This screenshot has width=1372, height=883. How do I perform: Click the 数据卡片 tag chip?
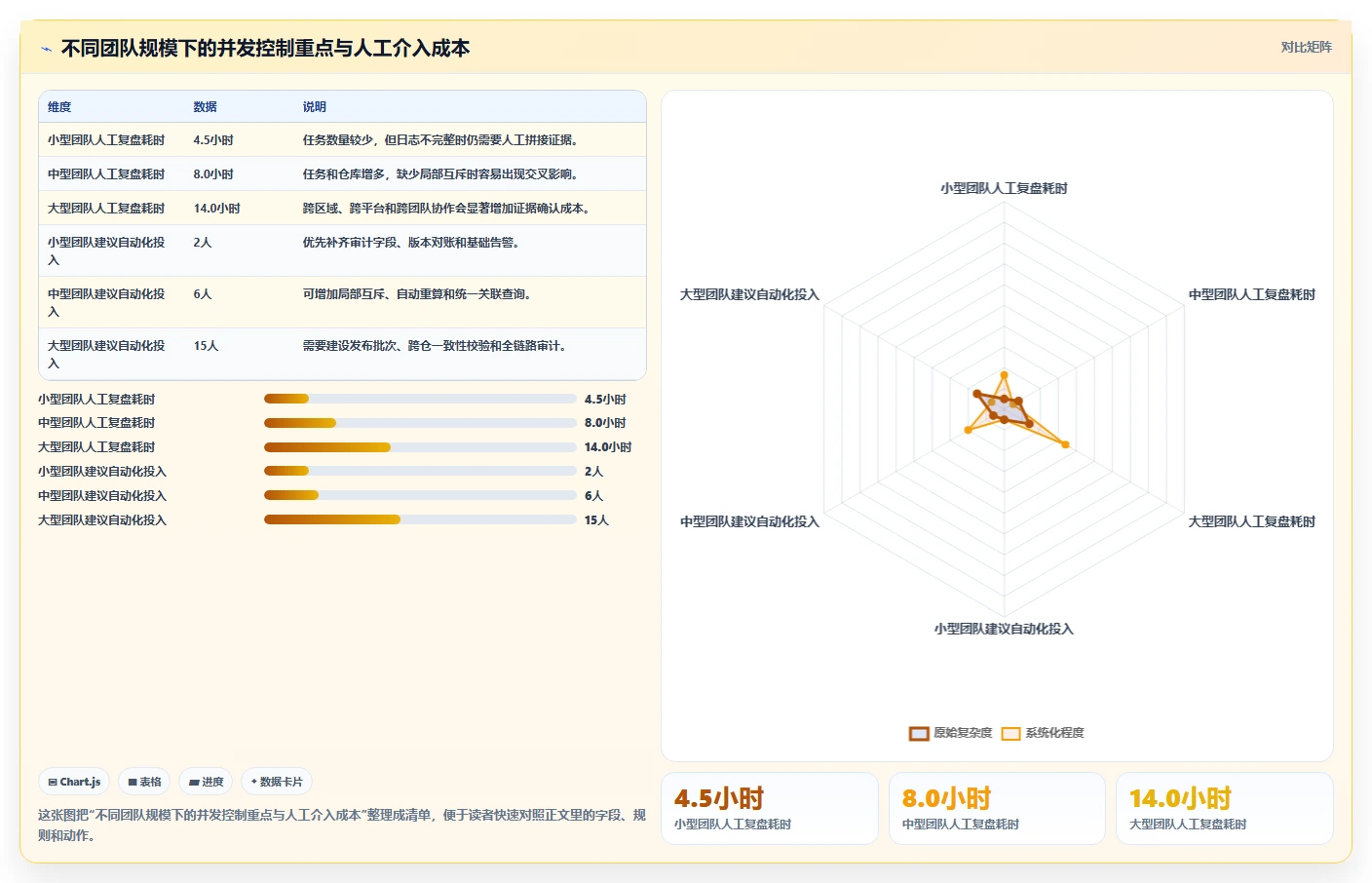pyautogui.click(x=277, y=782)
